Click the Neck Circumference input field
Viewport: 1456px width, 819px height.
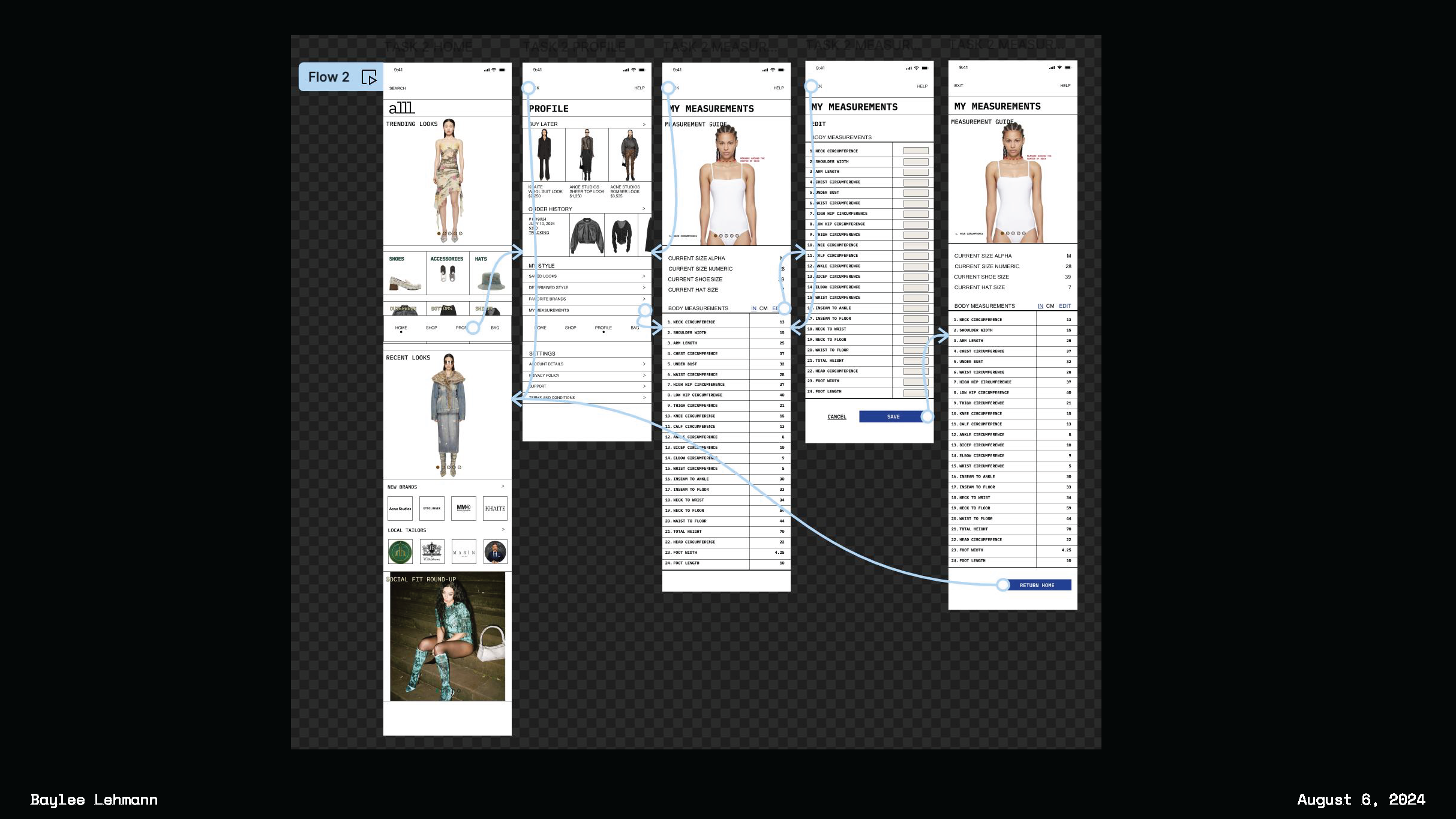(916, 152)
